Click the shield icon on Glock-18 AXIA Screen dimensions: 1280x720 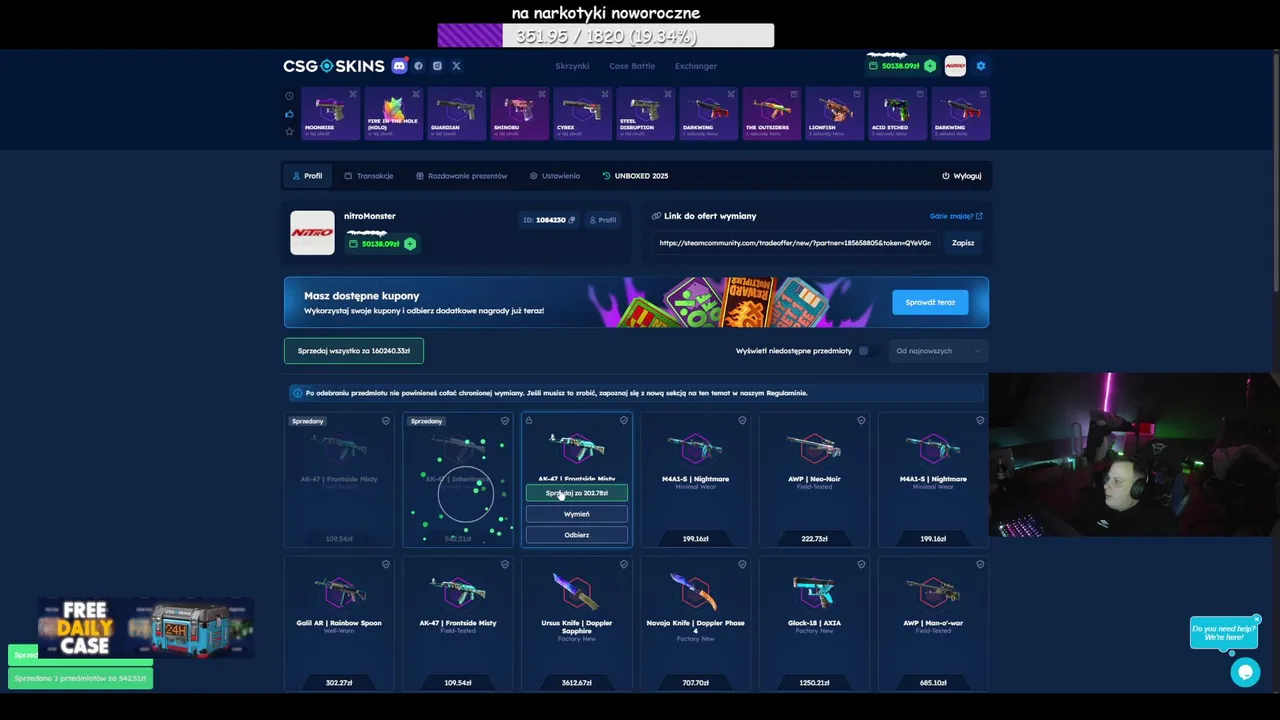tap(861, 564)
